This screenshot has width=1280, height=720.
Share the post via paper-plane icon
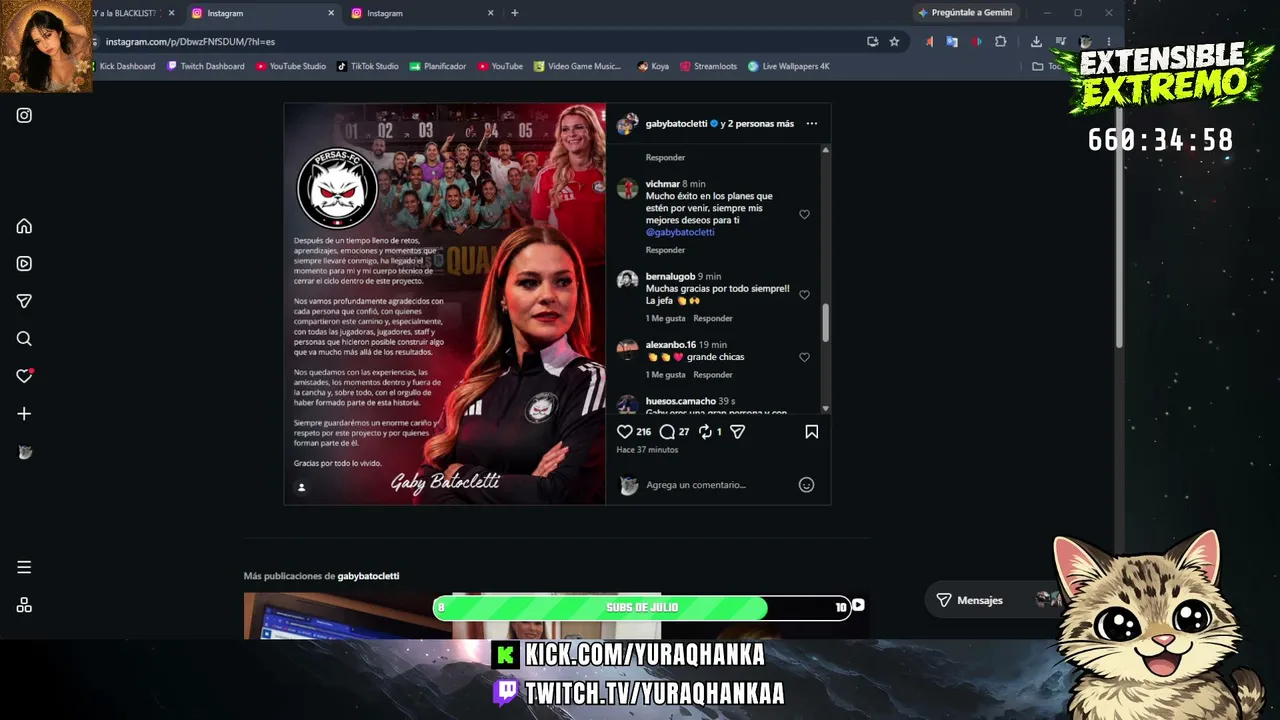pyautogui.click(x=737, y=432)
